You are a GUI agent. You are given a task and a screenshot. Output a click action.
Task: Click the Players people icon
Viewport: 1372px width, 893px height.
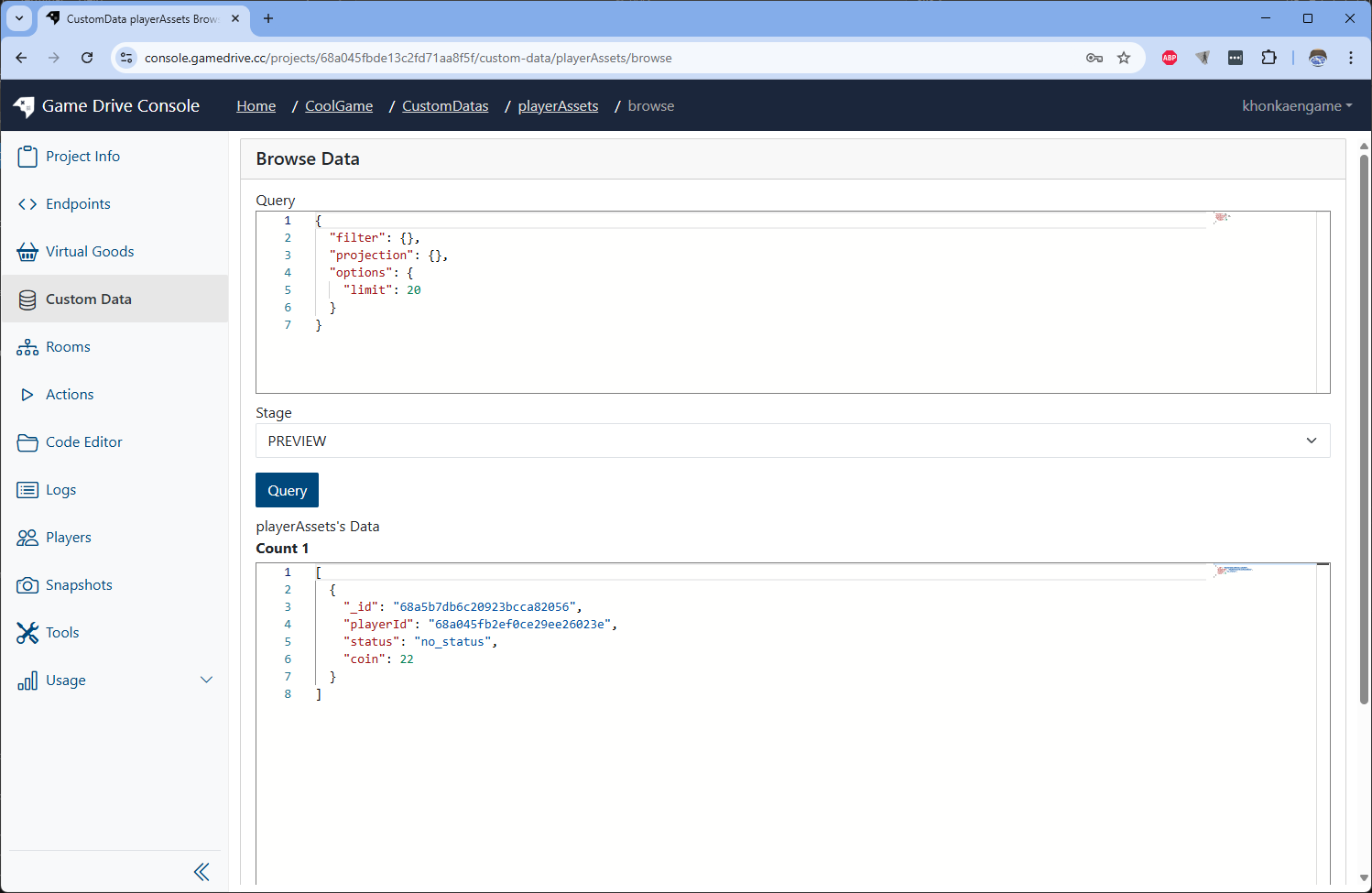tap(27, 538)
